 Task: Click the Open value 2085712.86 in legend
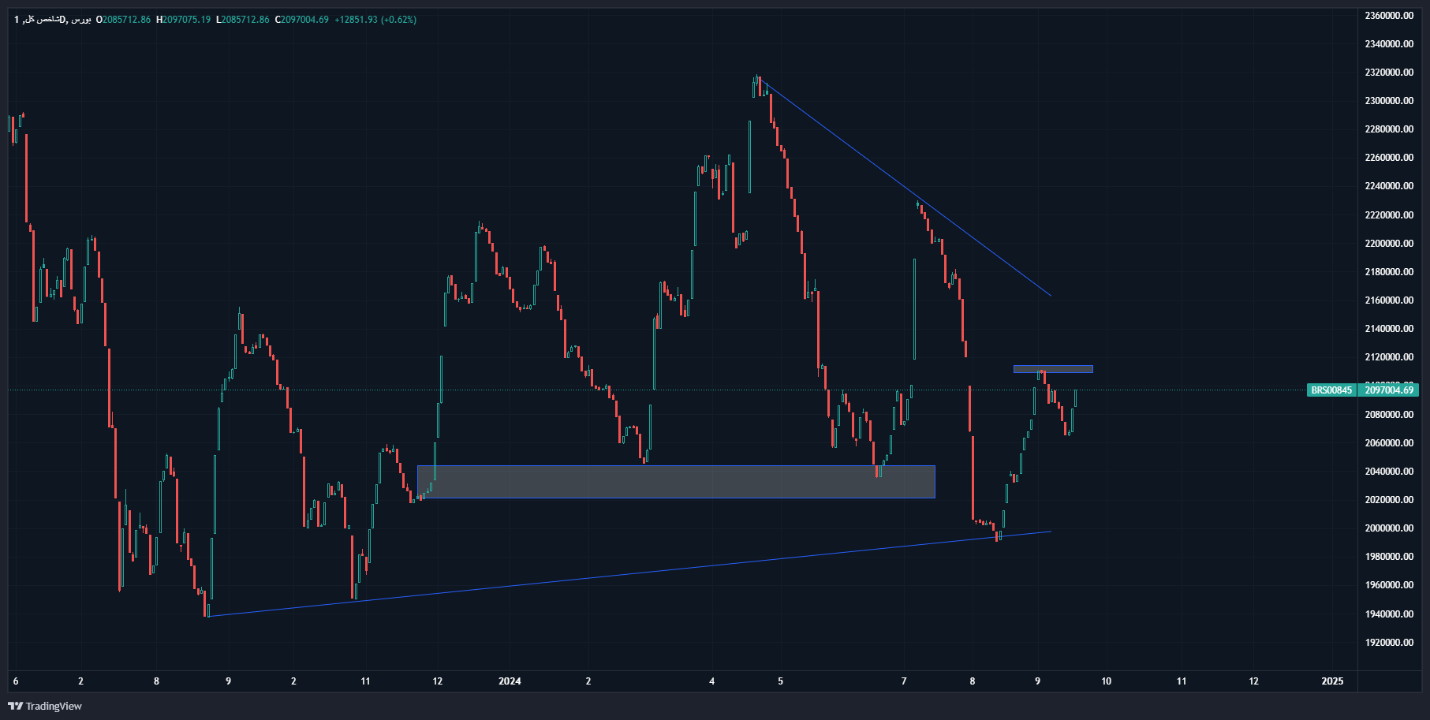point(126,20)
